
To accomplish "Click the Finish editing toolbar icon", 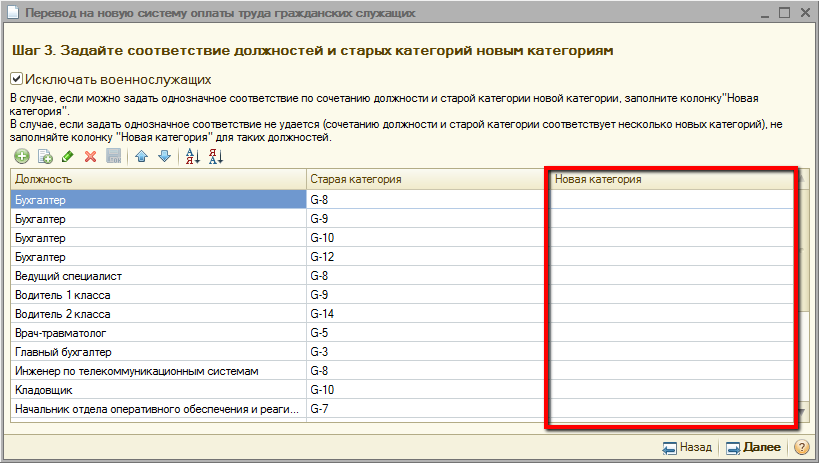I will point(114,157).
